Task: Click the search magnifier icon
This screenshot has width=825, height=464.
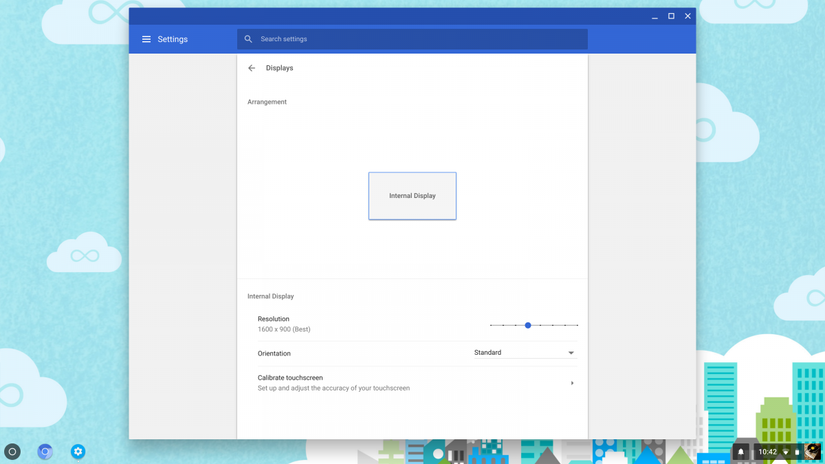Action: pos(248,39)
